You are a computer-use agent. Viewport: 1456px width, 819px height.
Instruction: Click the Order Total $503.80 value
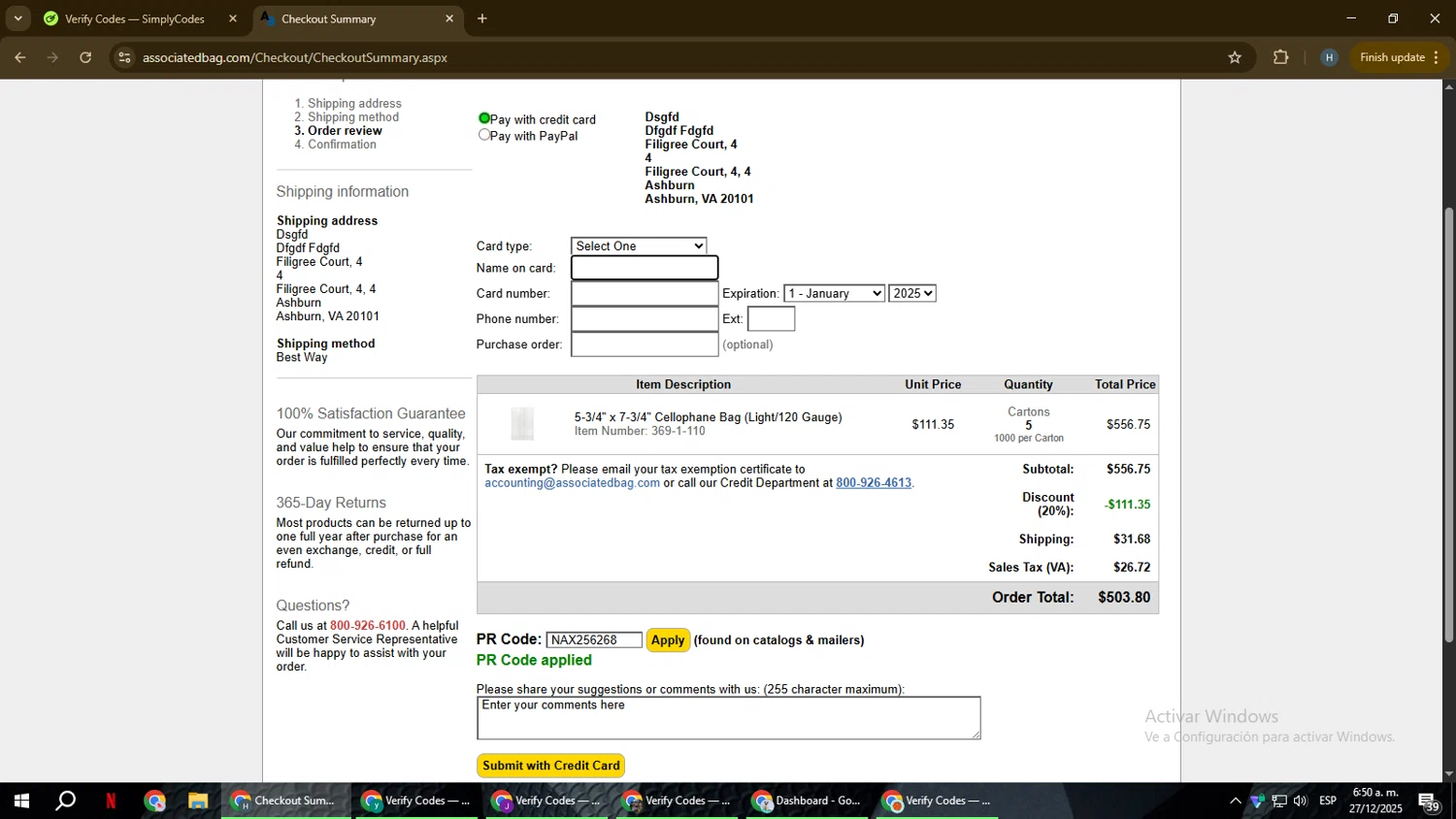(1124, 598)
